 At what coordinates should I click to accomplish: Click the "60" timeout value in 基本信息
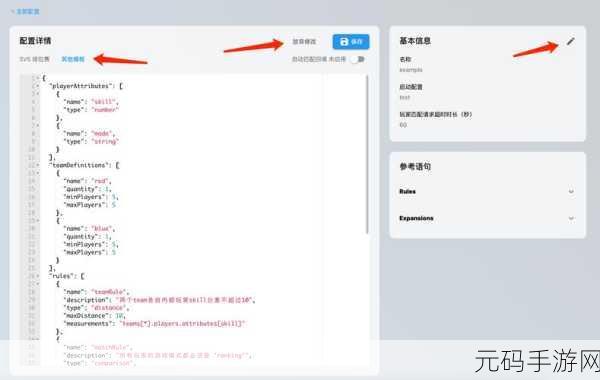403,125
